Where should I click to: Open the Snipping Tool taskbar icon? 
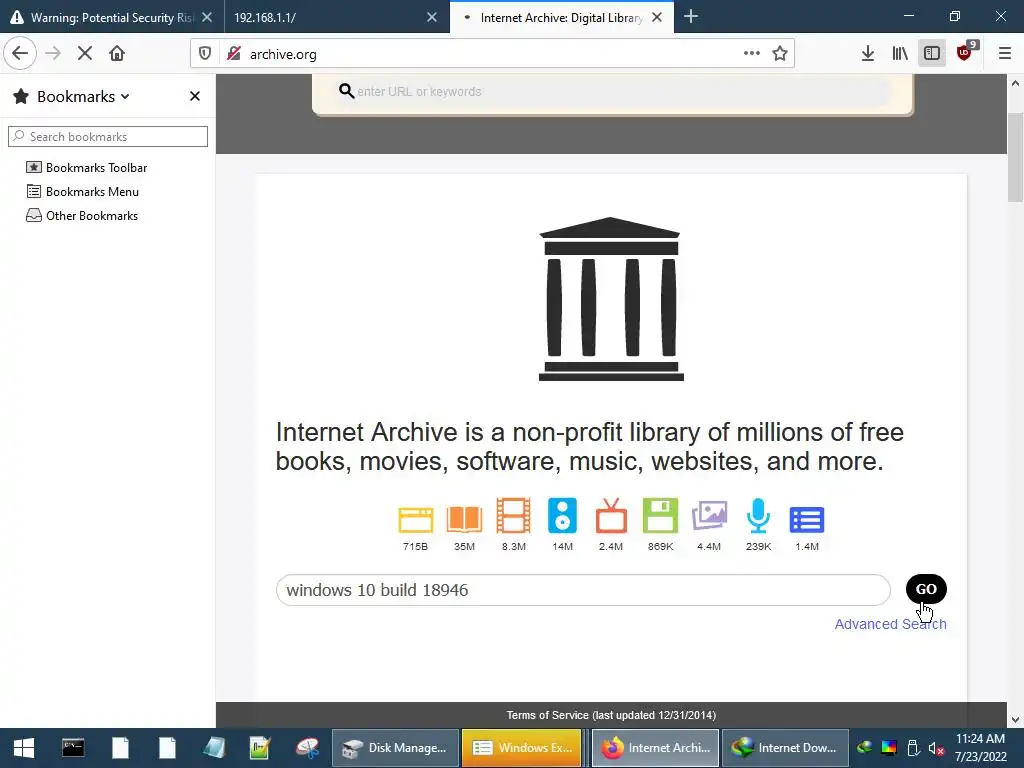pyautogui.click(x=308, y=748)
